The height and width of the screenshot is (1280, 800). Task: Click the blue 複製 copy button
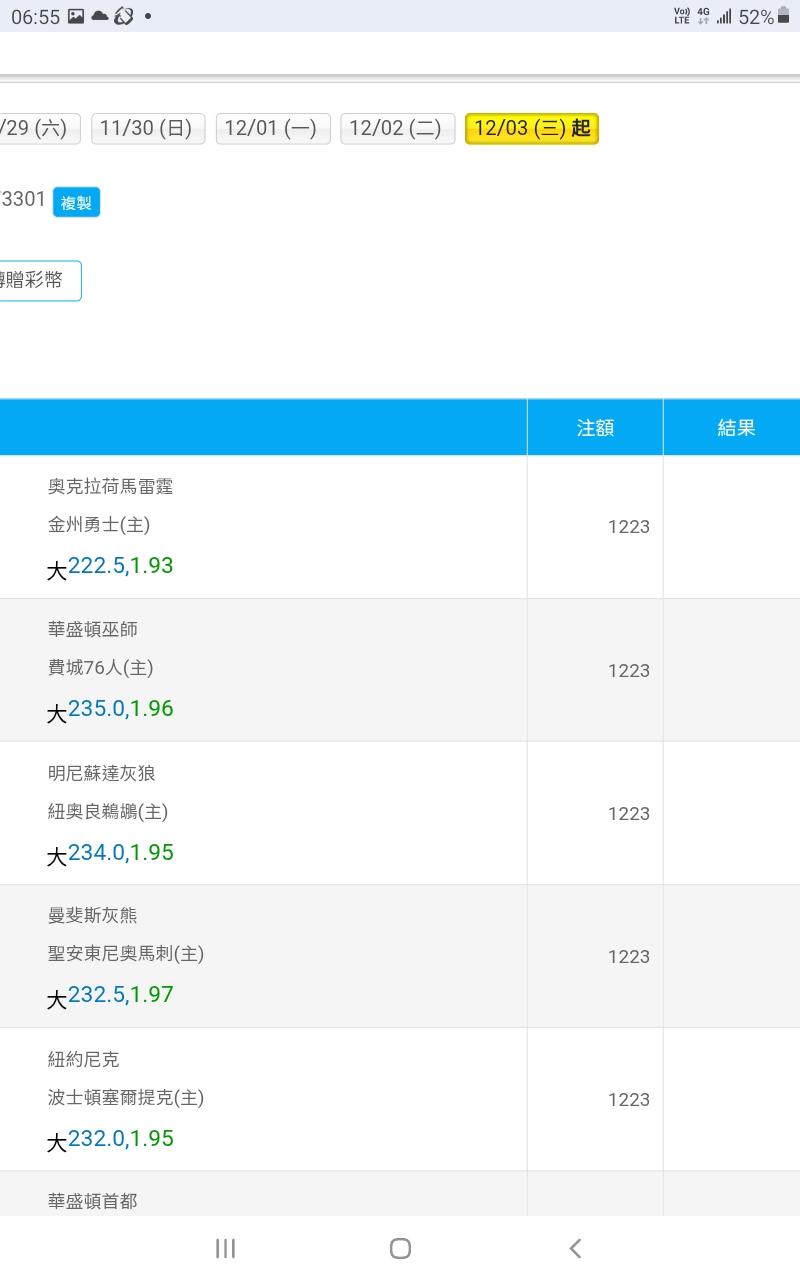[x=76, y=203]
